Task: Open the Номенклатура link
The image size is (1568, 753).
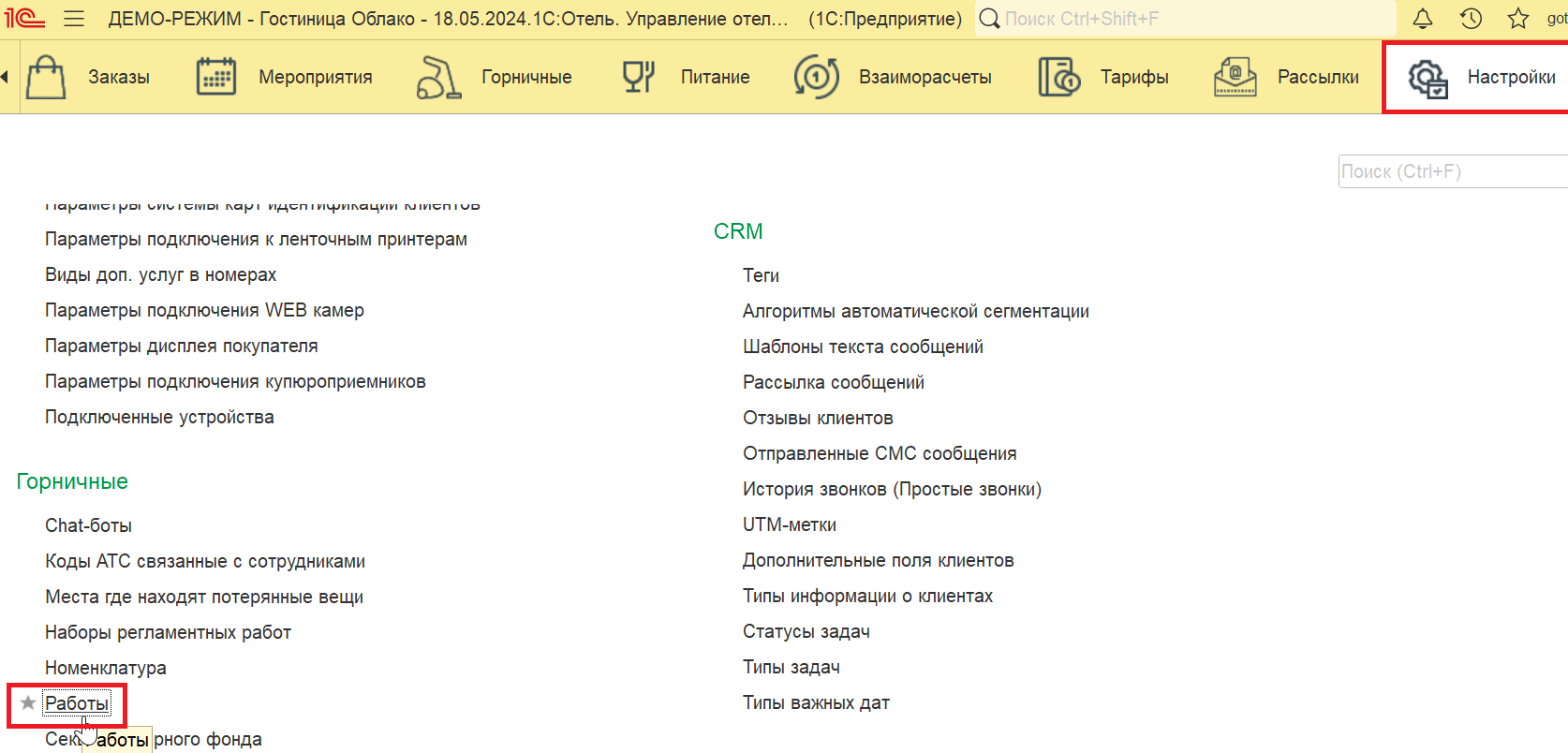Action: click(x=106, y=669)
